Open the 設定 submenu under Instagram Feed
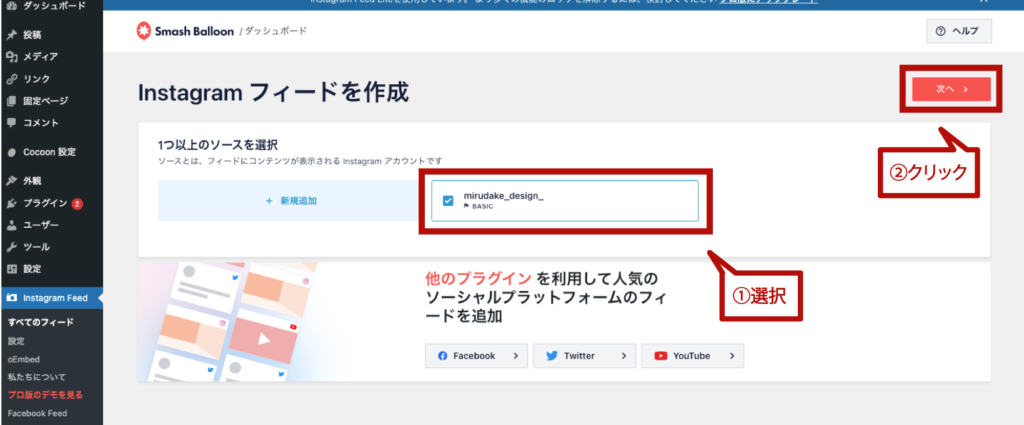1024x425 pixels. point(16,341)
